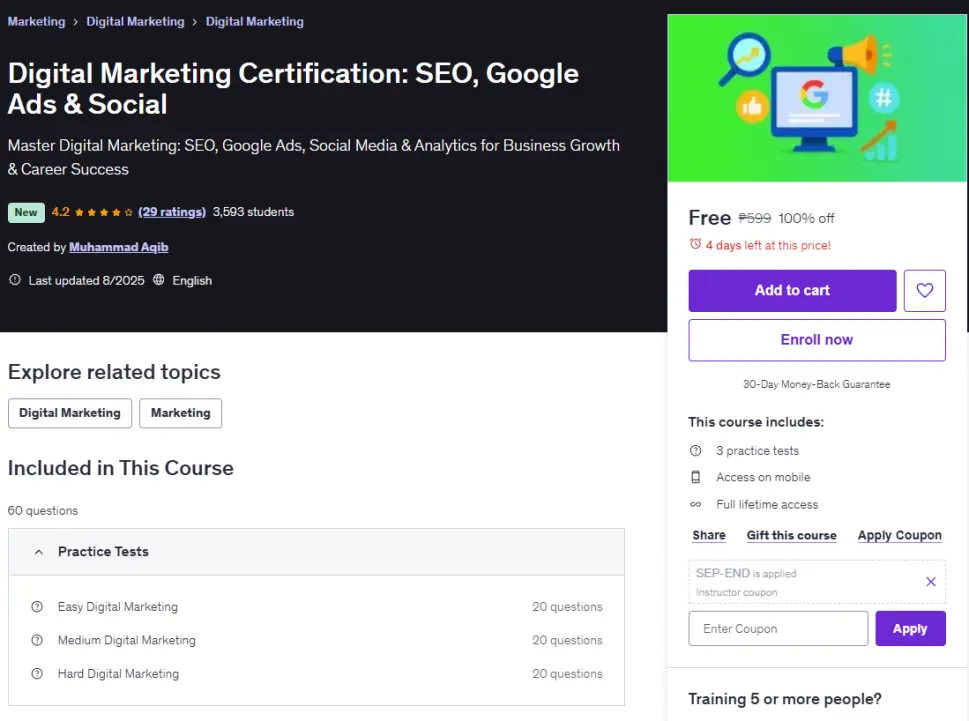This screenshot has width=969, height=721.
Task: Click the purple Apply button
Action: tap(910, 628)
